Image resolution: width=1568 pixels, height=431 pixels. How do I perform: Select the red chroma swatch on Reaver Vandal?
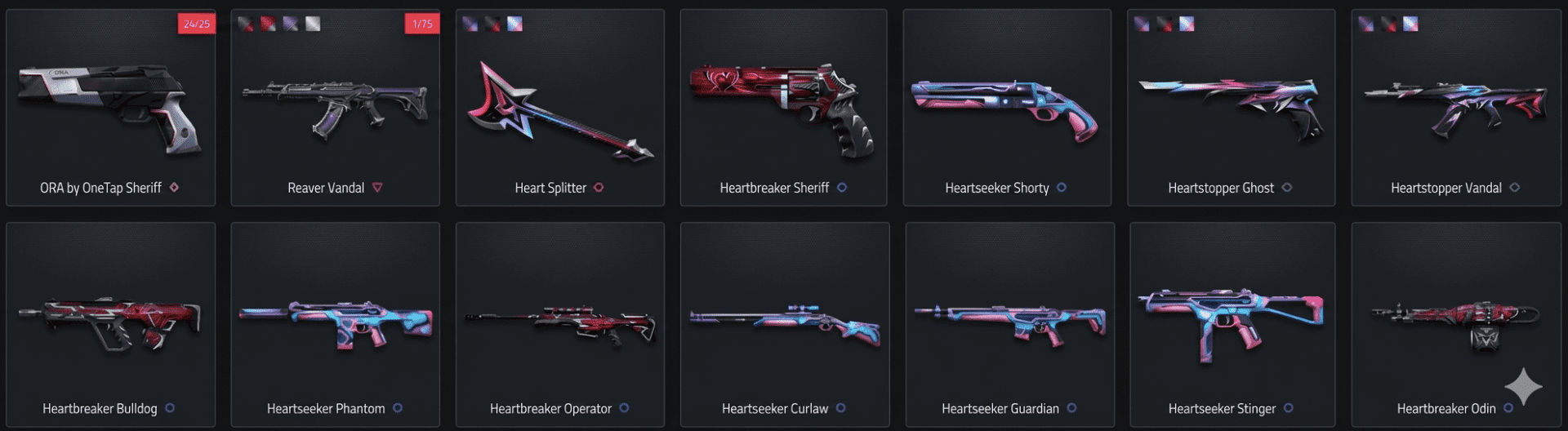[268, 24]
